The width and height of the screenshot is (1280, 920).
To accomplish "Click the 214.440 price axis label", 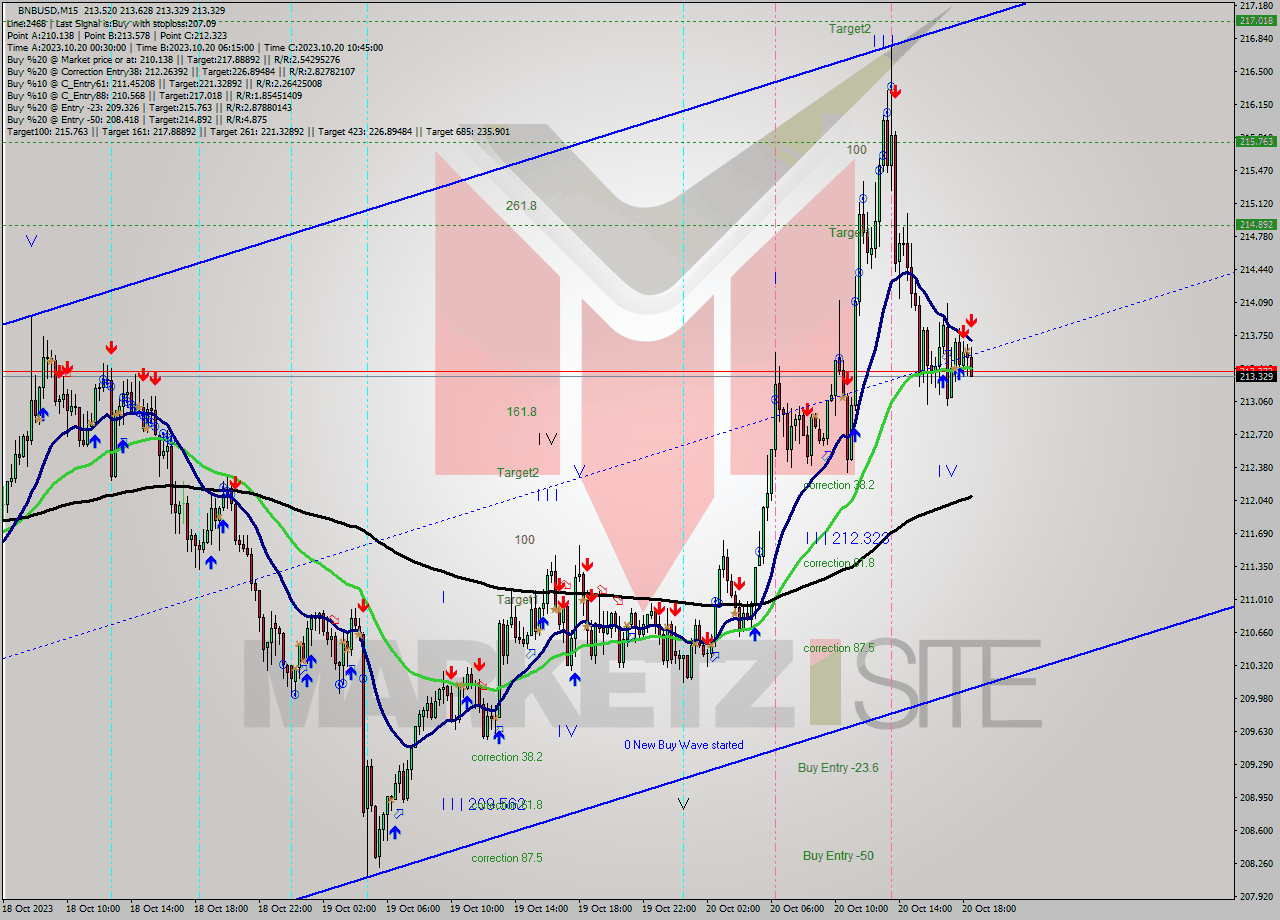I will (1255, 270).
